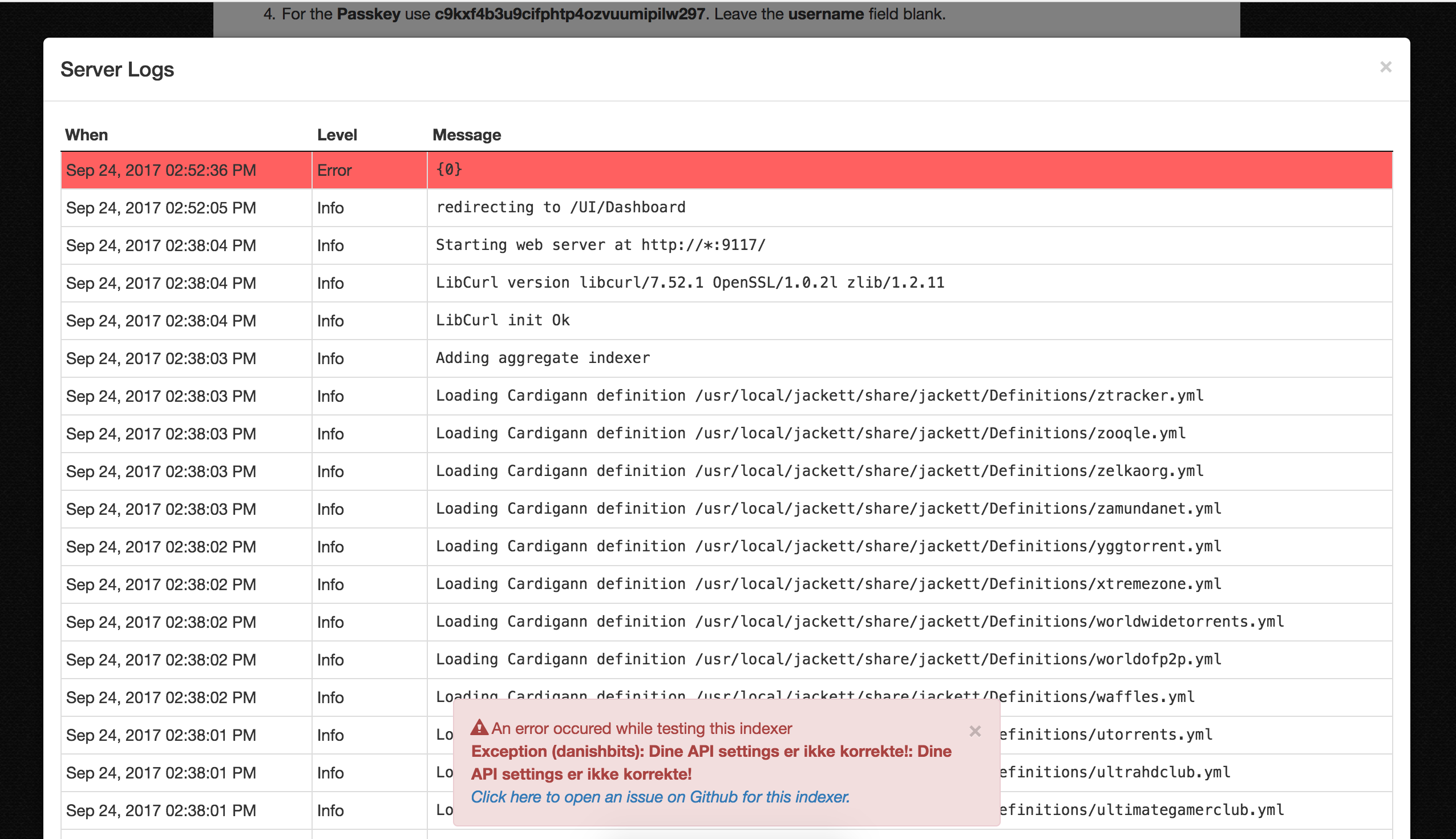
Task: Click the warning triangle icon in the error alert
Action: coord(480,728)
